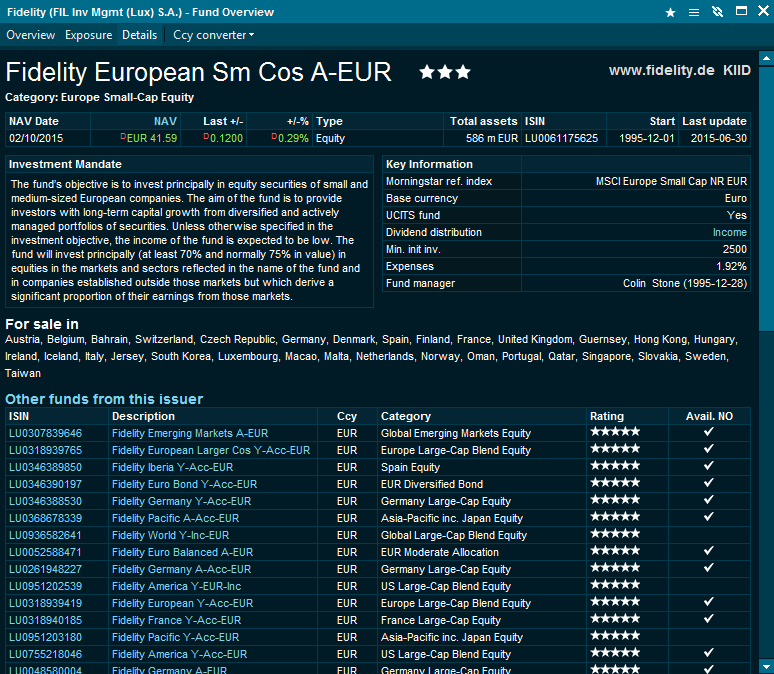Click the favorite star icon in title bar
The image size is (774, 674).
670,12
